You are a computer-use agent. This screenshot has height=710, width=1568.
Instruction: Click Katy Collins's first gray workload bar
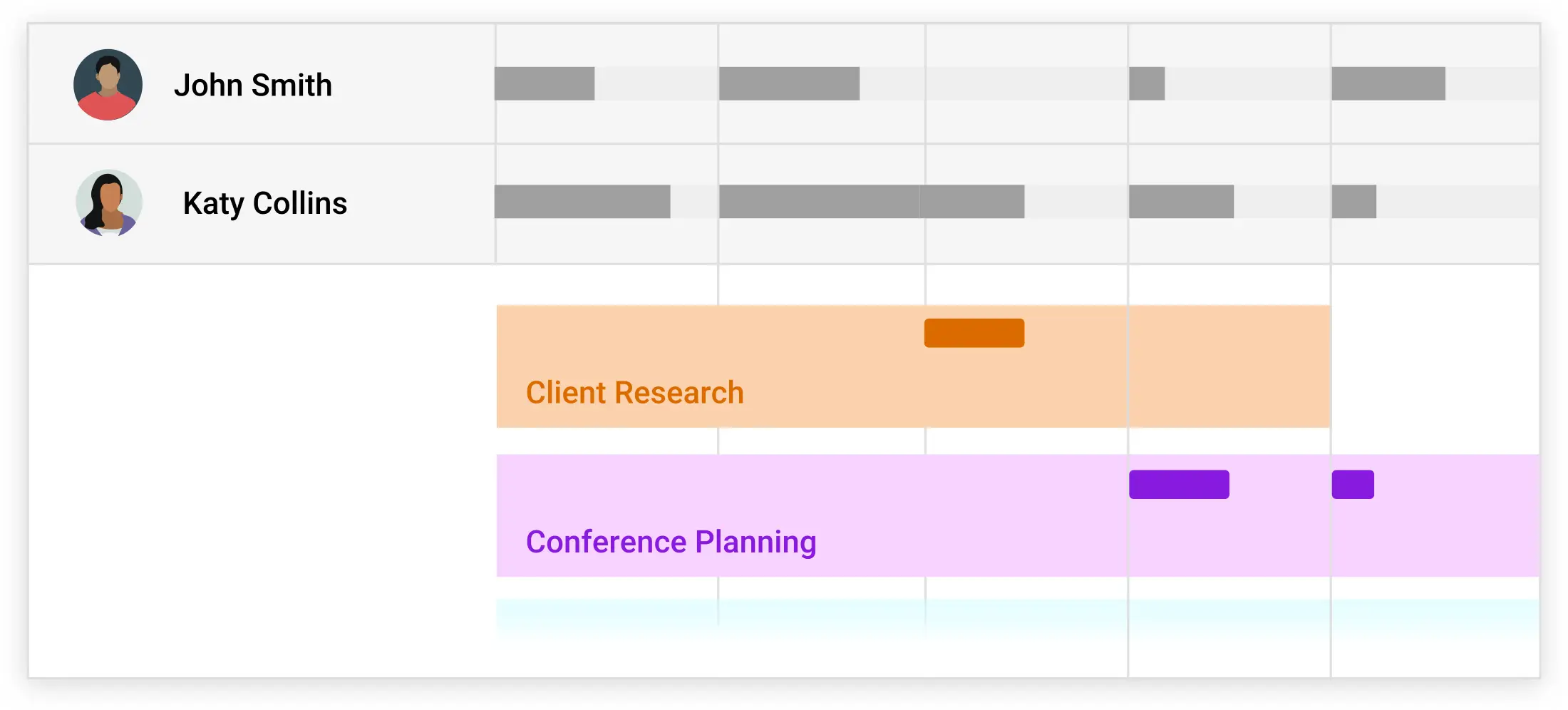tap(582, 202)
